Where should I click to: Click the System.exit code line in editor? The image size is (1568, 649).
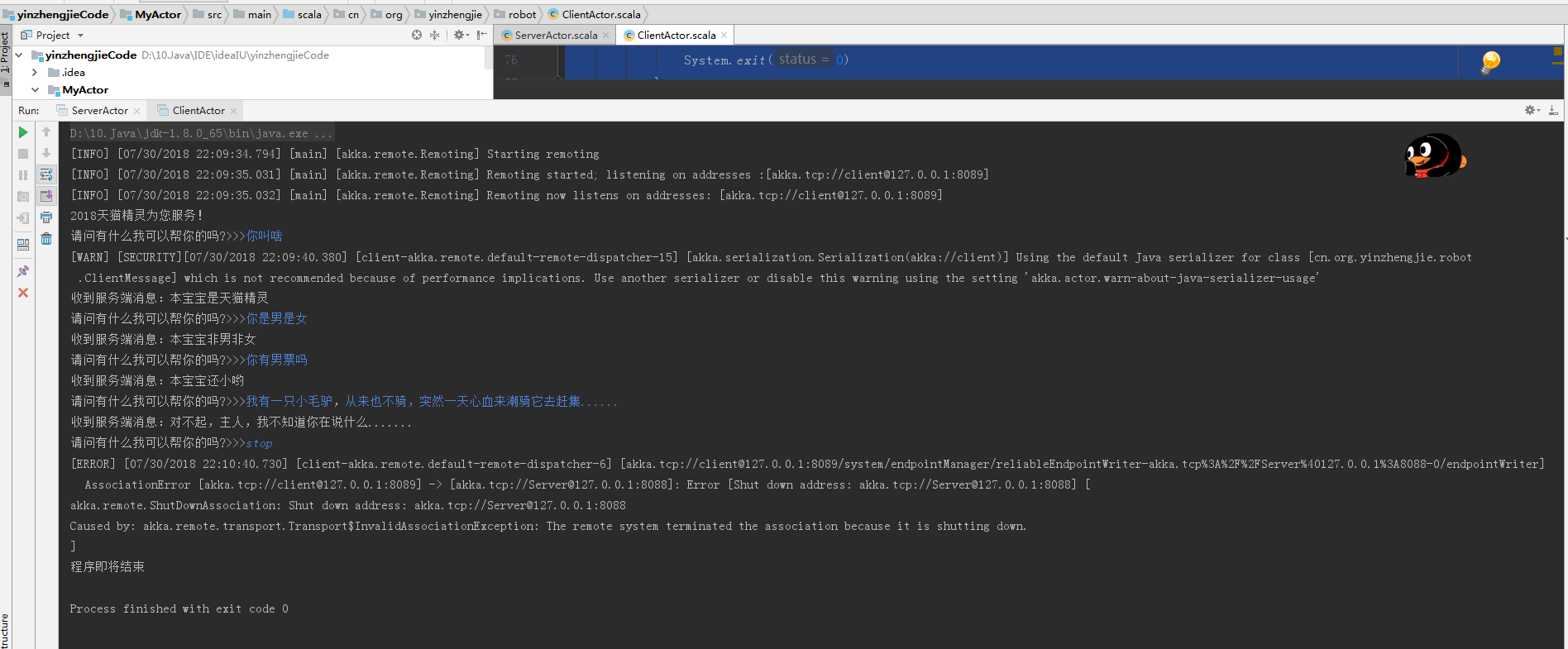coord(766,60)
